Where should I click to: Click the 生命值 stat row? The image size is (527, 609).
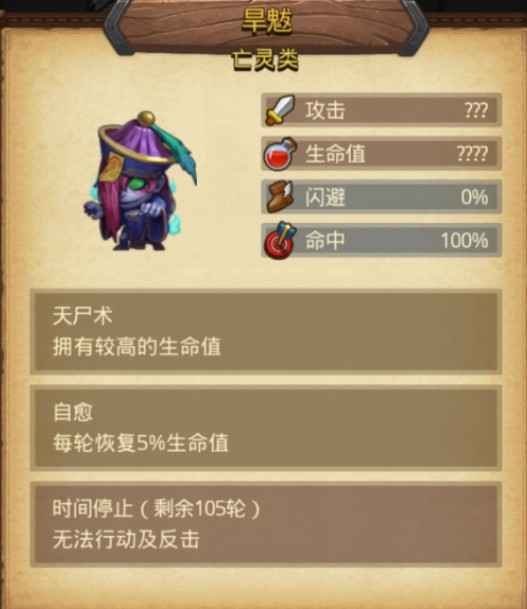coord(381,153)
